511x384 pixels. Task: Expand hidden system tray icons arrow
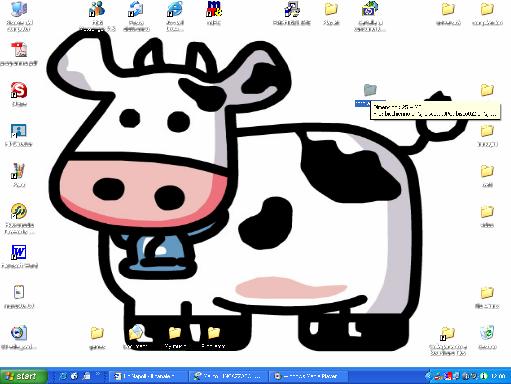pyautogui.click(x=429, y=376)
